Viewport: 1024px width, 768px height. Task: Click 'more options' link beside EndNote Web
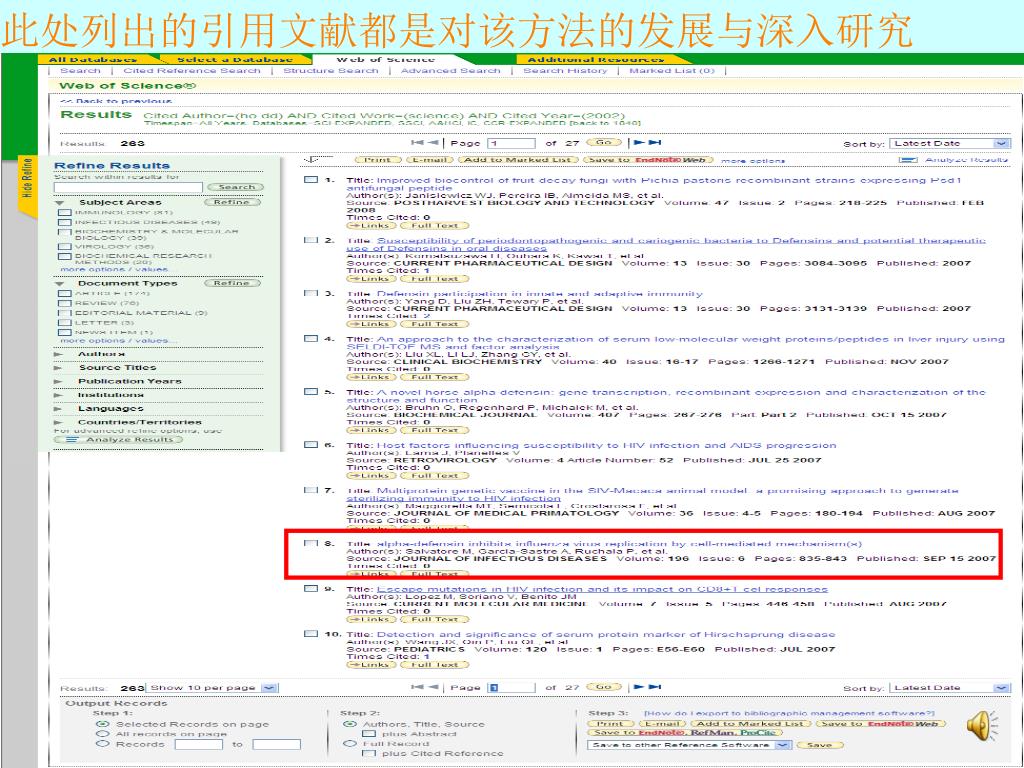[x=753, y=161]
